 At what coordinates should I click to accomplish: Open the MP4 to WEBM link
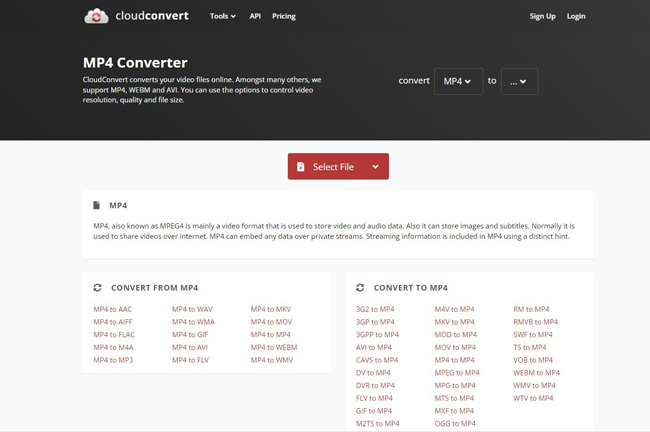(x=274, y=347)
